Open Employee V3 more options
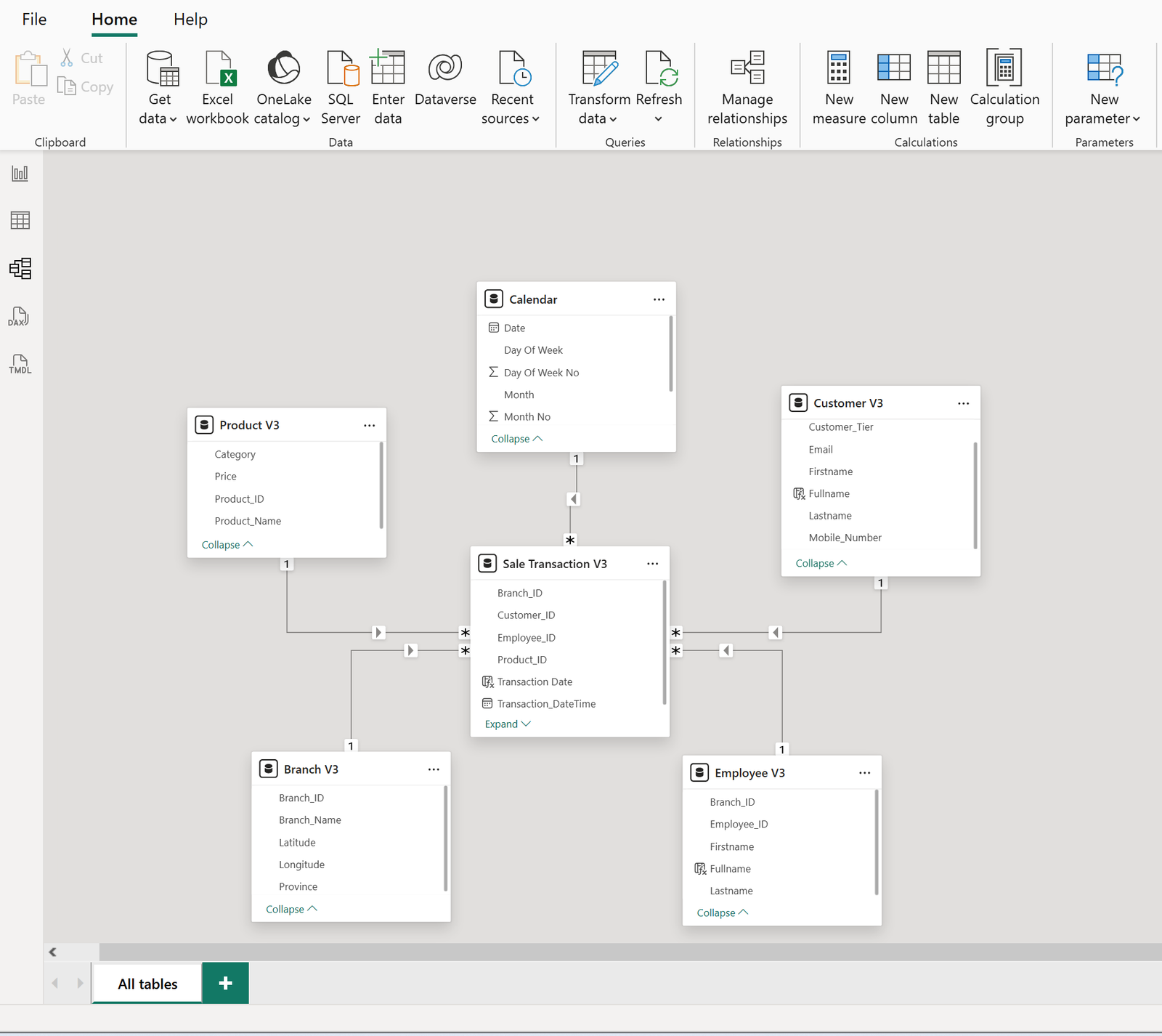This screenshot has height=1036, width=1162. (865, 773)
